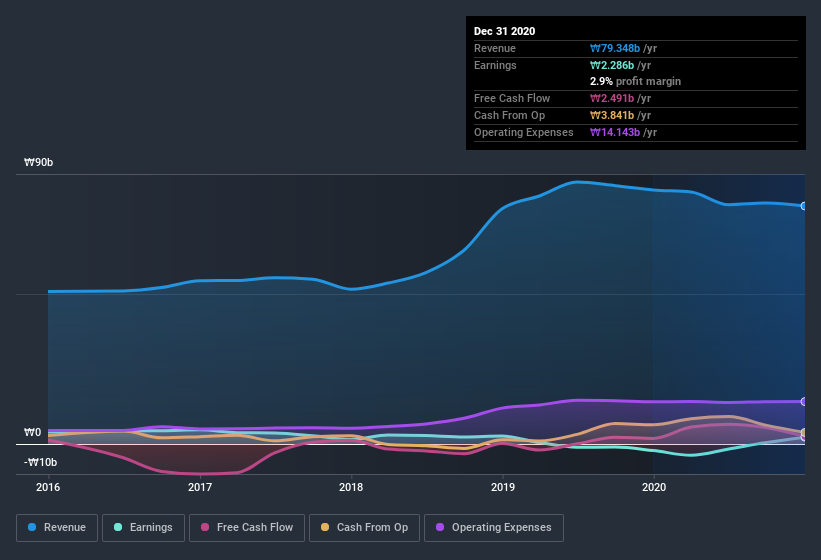Screen dimensions: 821x560
Task: Select the 2019 x-axis label
Action: click(503, 487)
